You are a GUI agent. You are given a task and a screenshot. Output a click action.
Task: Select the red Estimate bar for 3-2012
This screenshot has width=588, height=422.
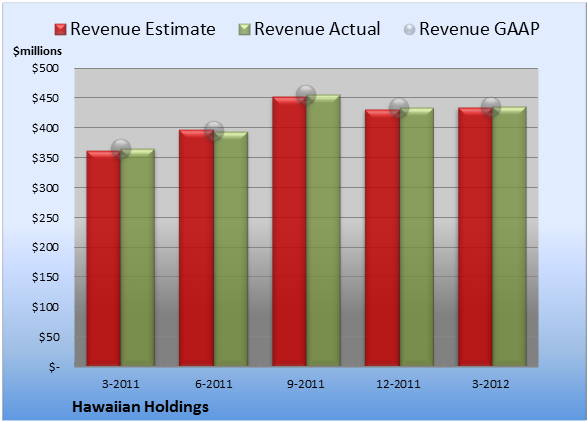pos(475,237)
